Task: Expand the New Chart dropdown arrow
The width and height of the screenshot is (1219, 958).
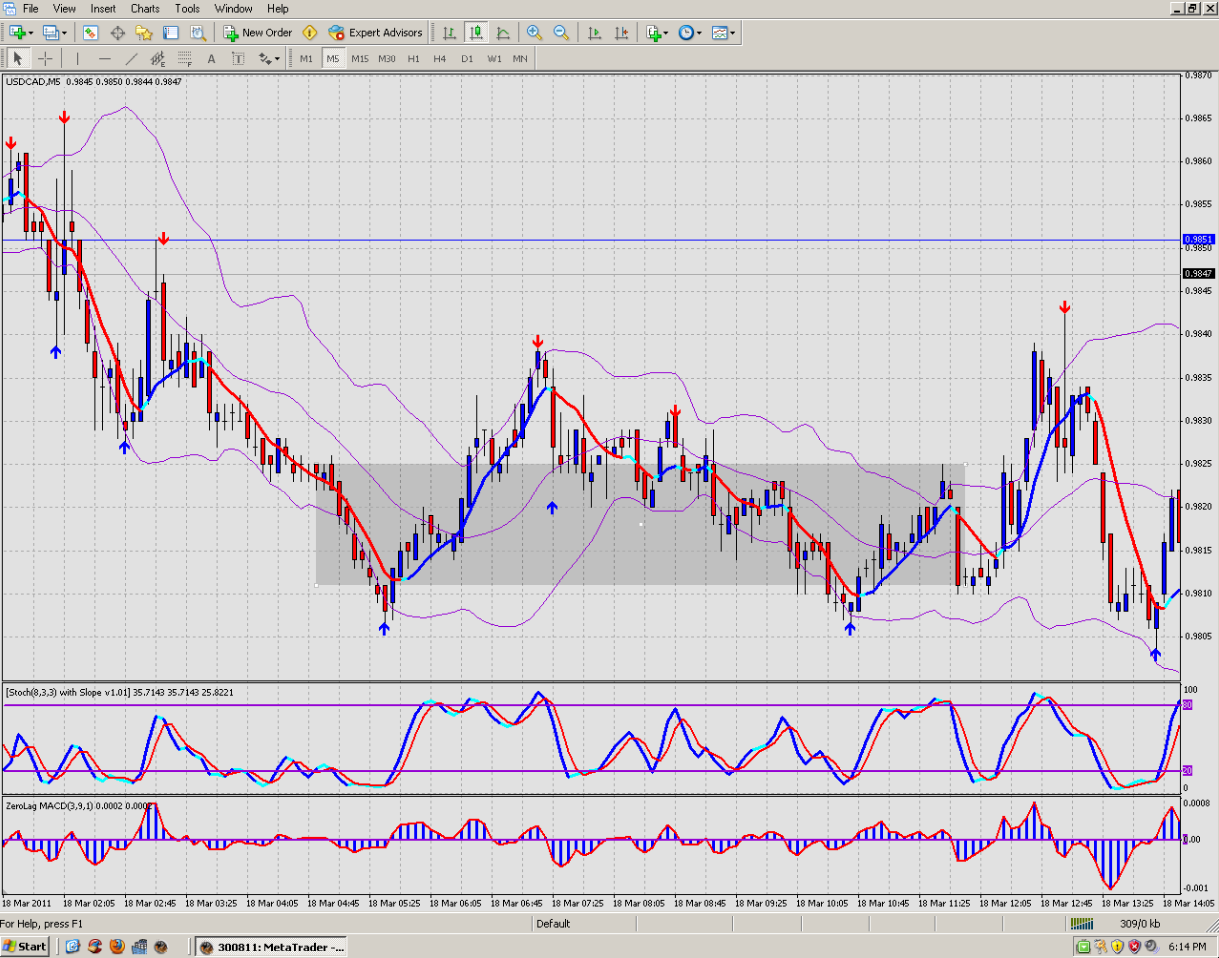Action: pos(31,33)
